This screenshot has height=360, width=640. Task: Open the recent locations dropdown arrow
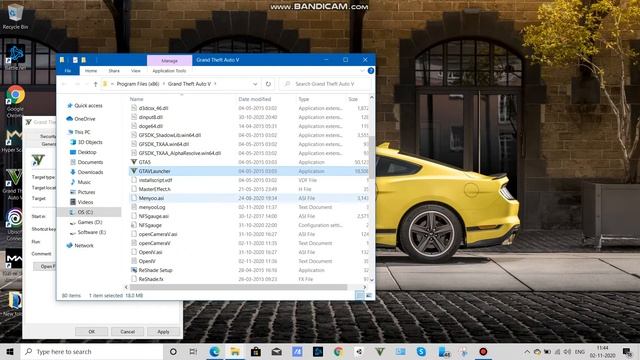[87, 84]
